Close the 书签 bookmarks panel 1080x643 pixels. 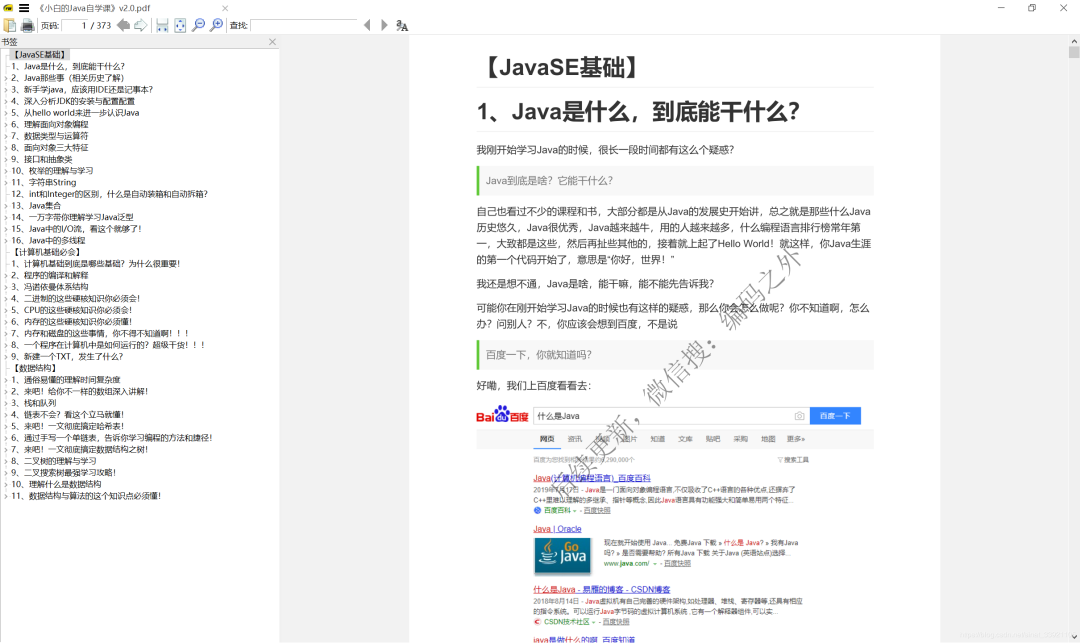point(272,42)
